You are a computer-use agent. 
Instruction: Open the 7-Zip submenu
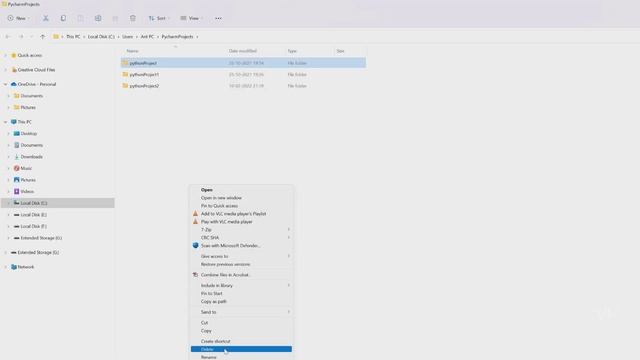[x=241, y=230]
